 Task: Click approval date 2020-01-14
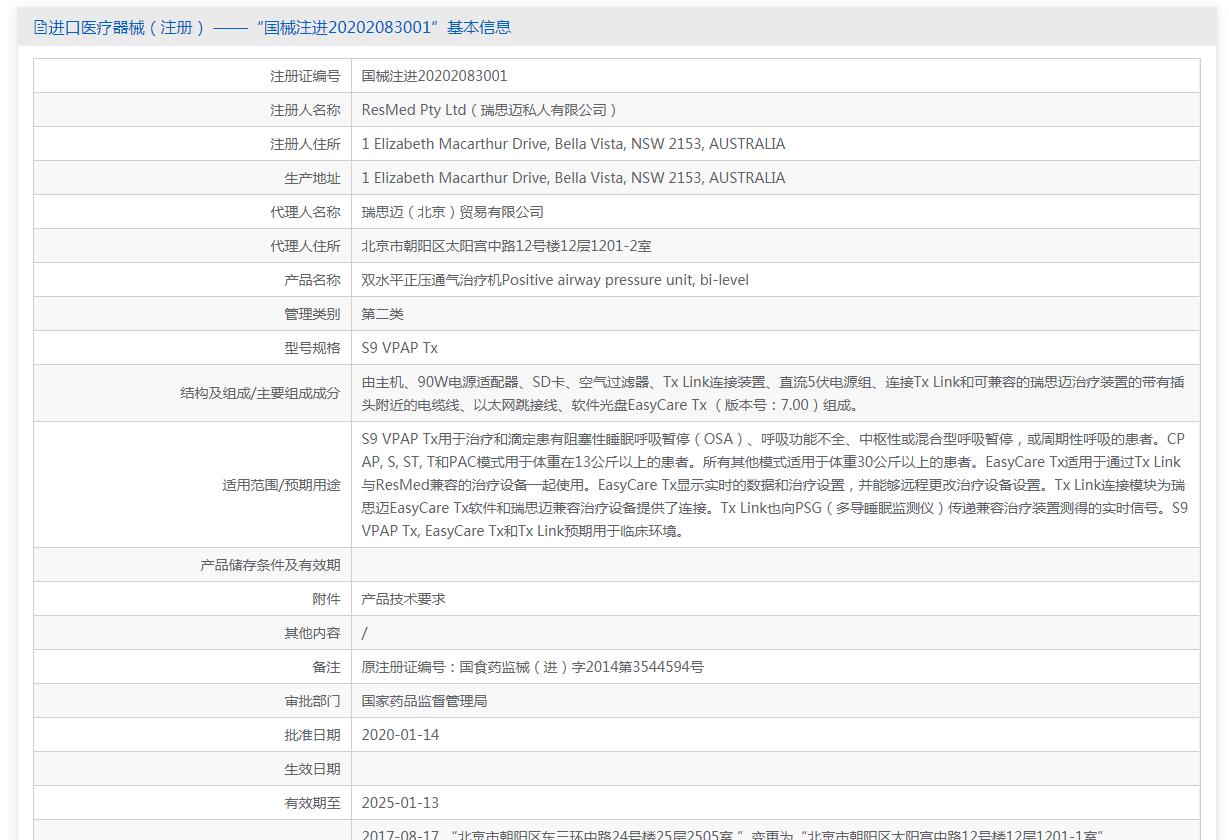400,735
